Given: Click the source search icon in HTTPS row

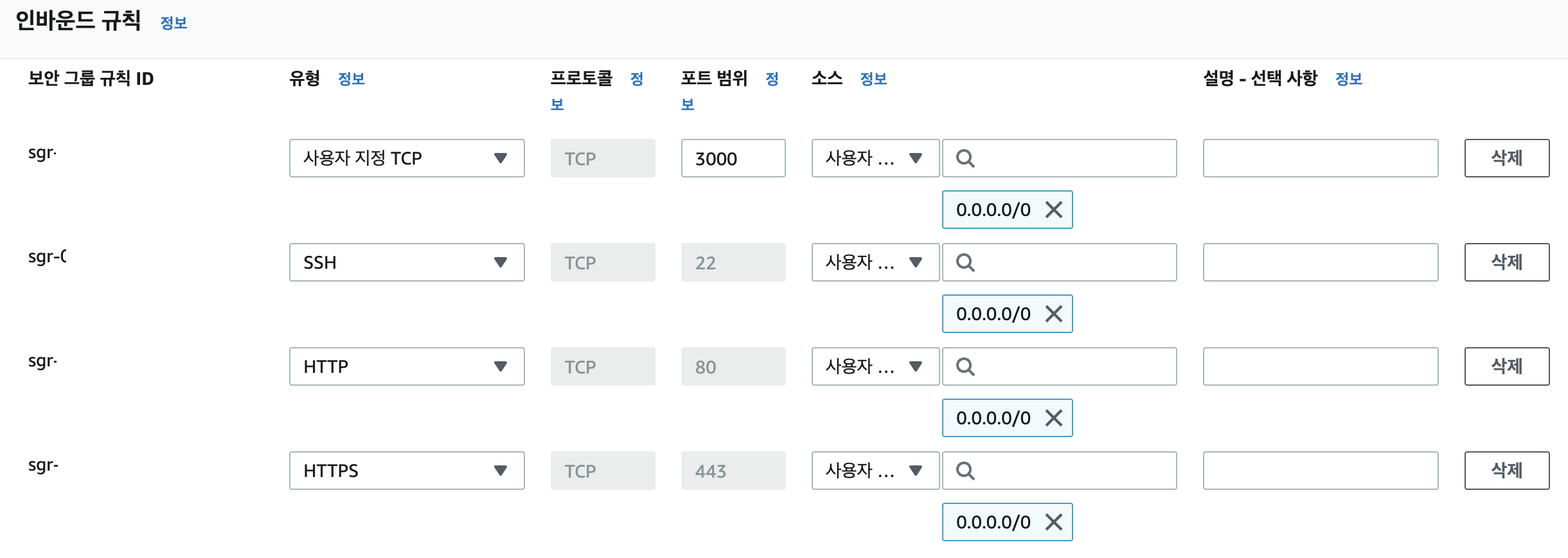Looking at the screenshot, I should tap(965, 471).
